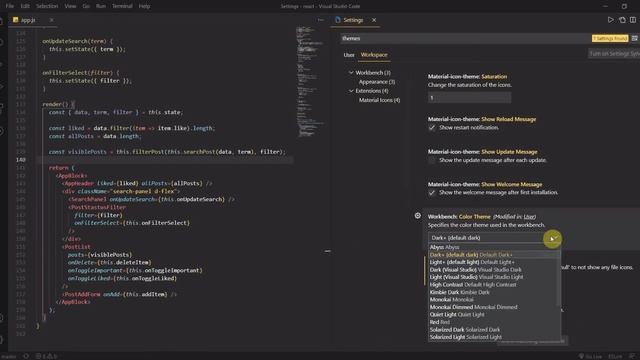Maximize the VS Code window

coord(624,6)
